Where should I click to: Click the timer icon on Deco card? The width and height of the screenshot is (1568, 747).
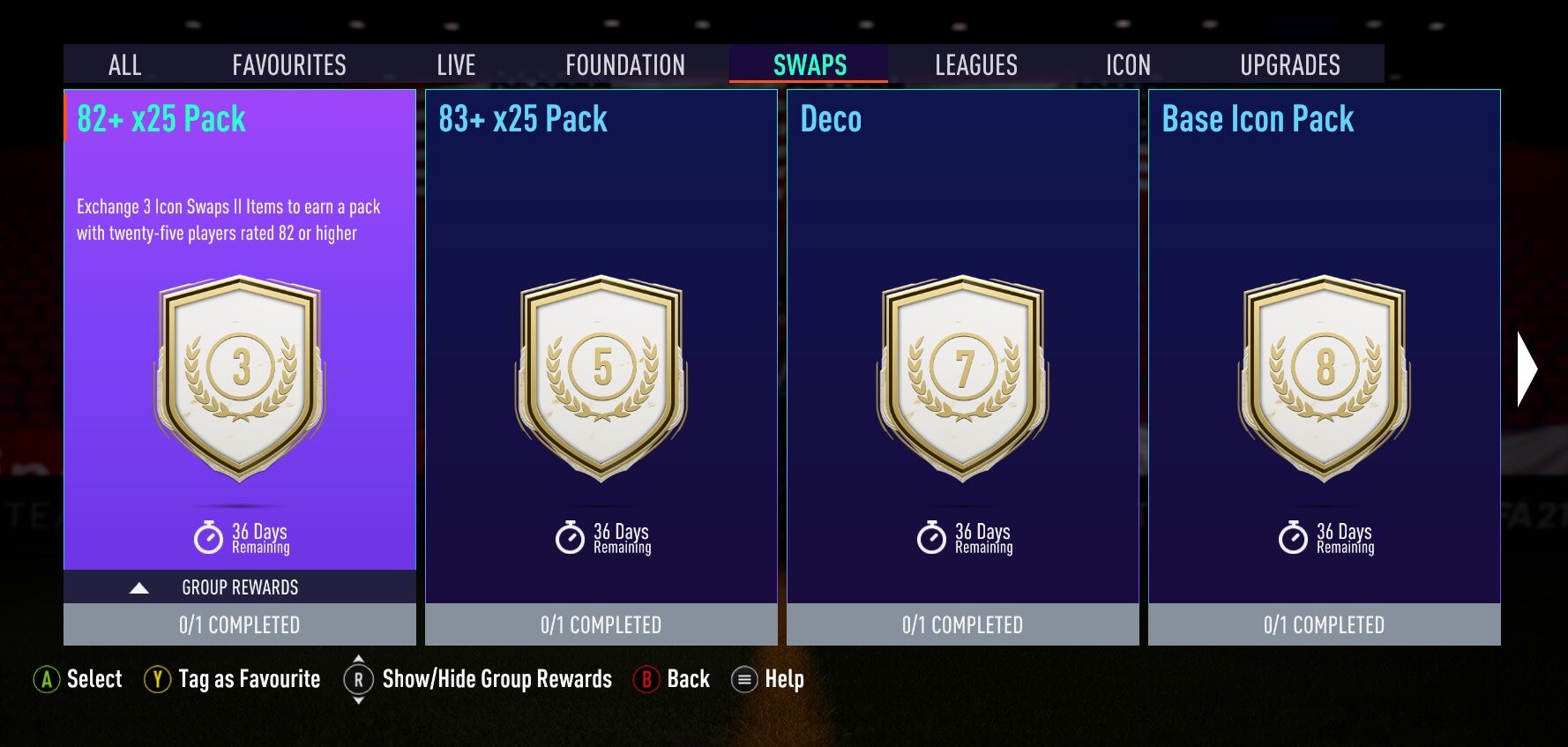click(931, 537)
